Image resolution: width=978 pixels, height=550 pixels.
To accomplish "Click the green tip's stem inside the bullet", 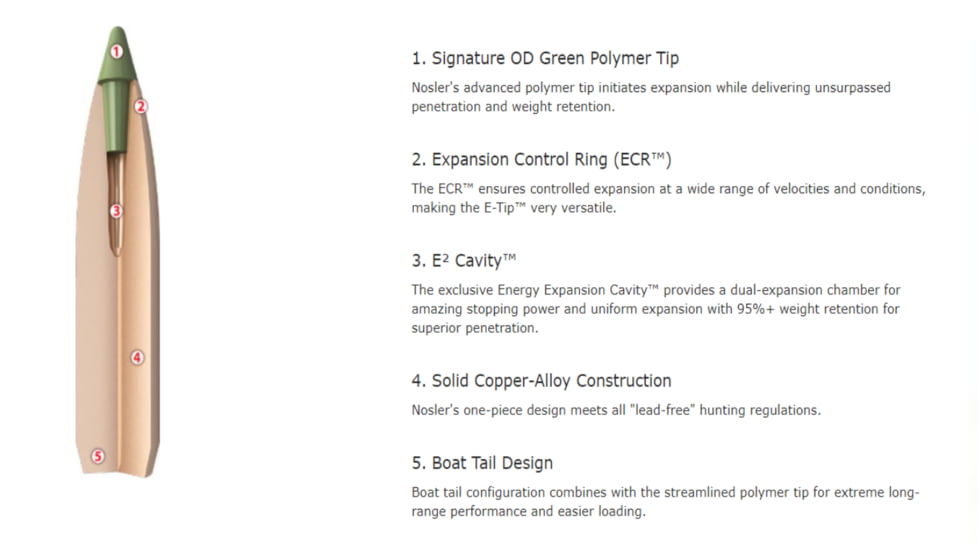I will coord(117,120).
